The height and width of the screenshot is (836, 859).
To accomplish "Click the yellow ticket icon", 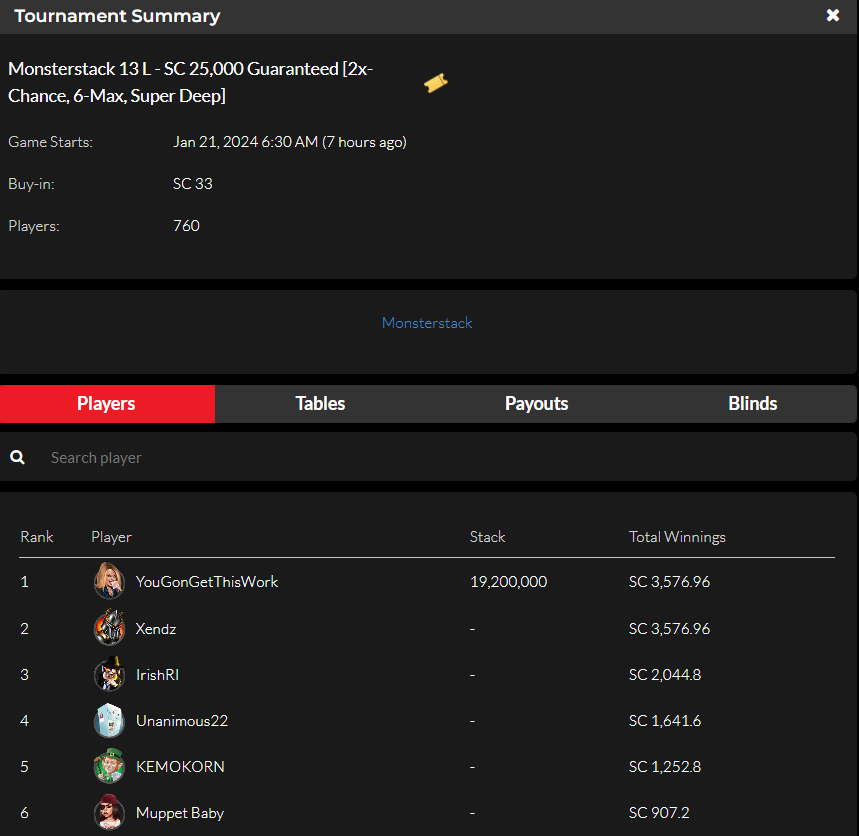I will point(436,83).
